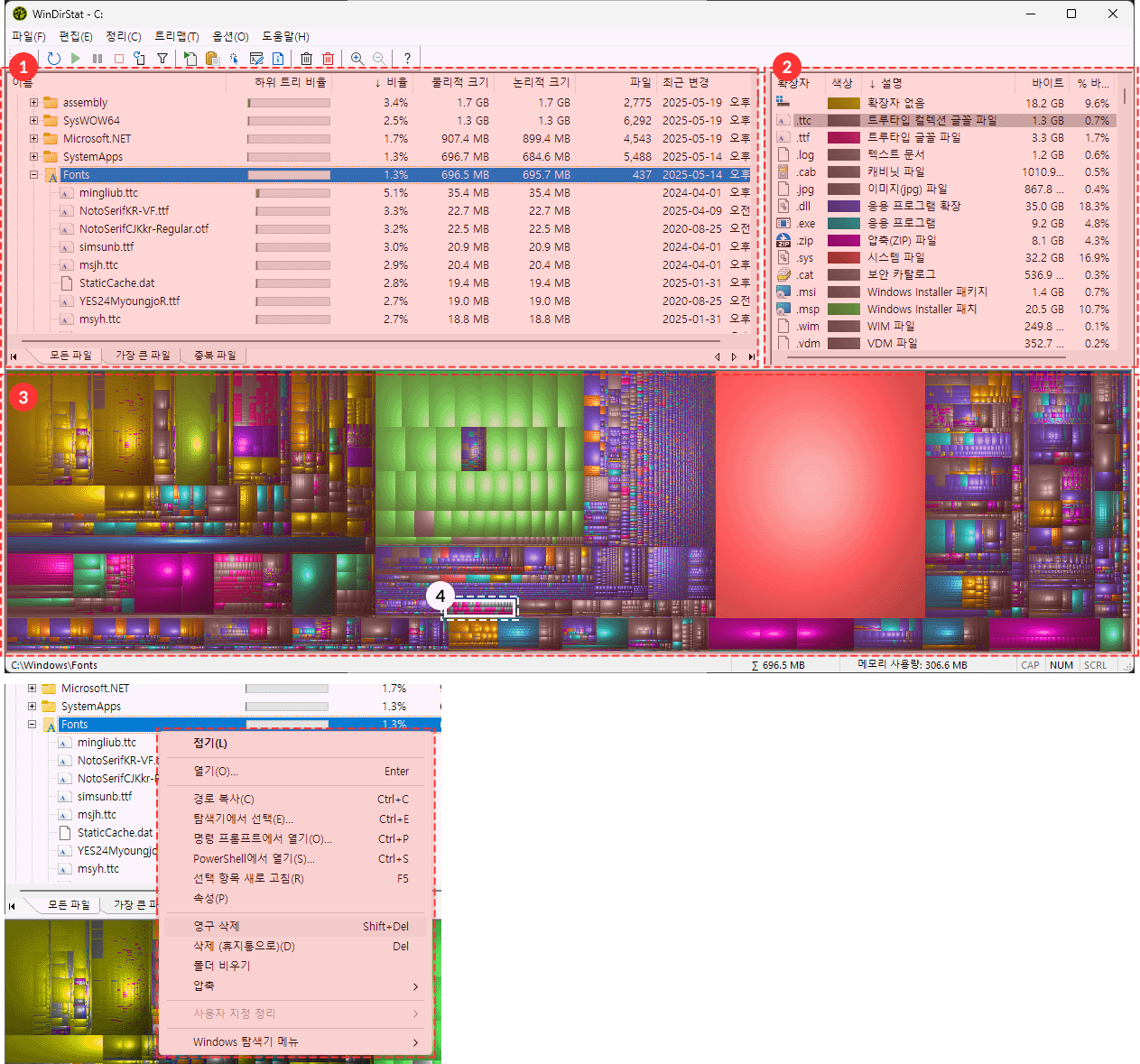The image size is (1140, 1064).
Task: Click the Open item toolbar icon
Action: coord(190,59)
